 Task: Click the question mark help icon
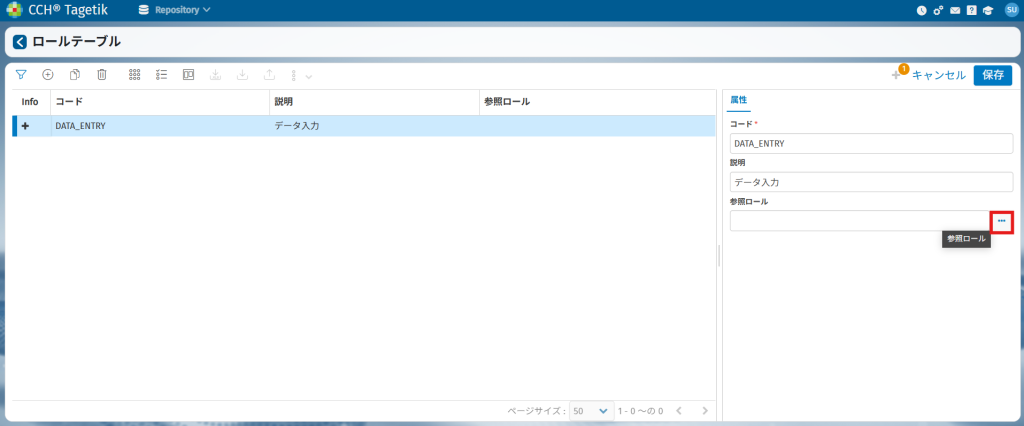click(x=971, y=10)
